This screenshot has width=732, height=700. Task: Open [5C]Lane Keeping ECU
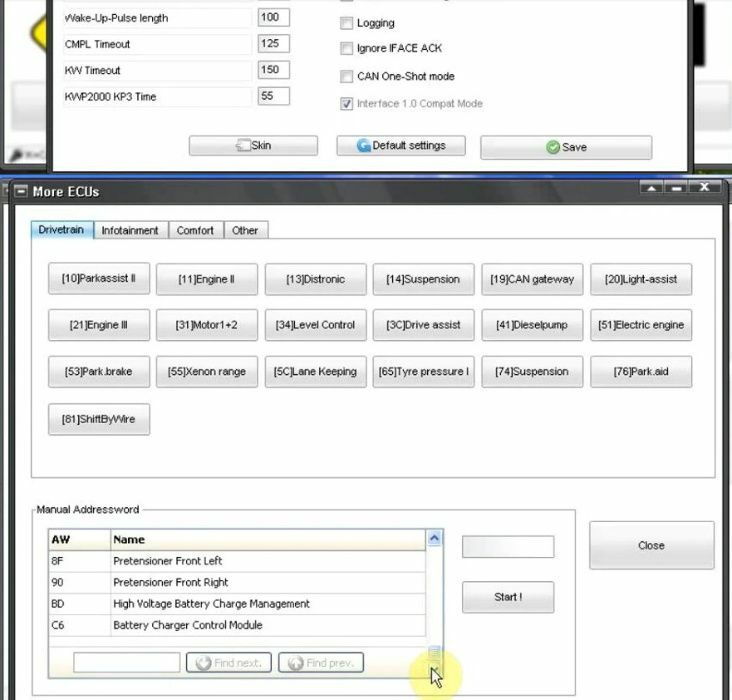pyautogui.click(x=316, y=372)
